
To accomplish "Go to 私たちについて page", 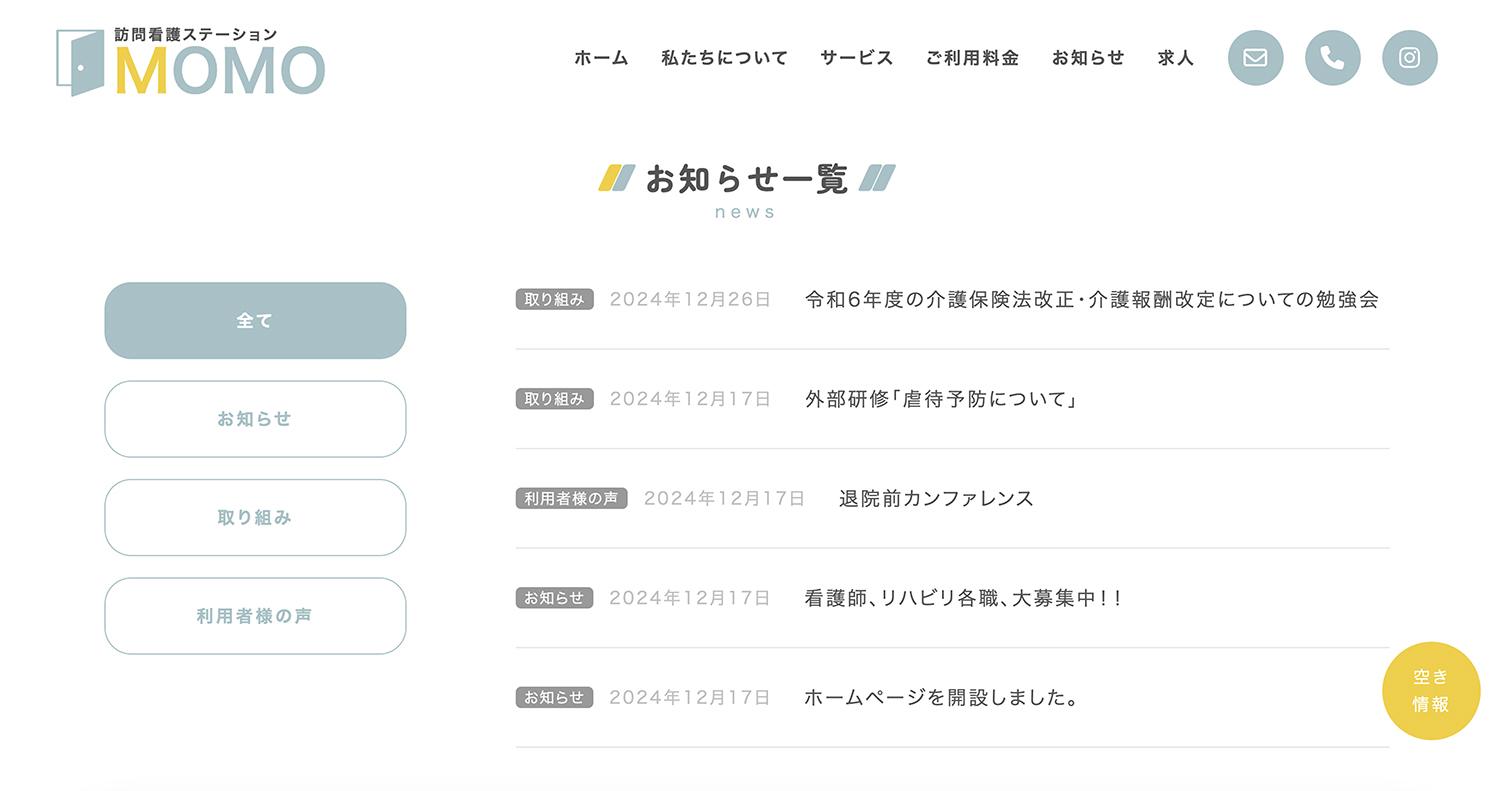I will [724, 58].
